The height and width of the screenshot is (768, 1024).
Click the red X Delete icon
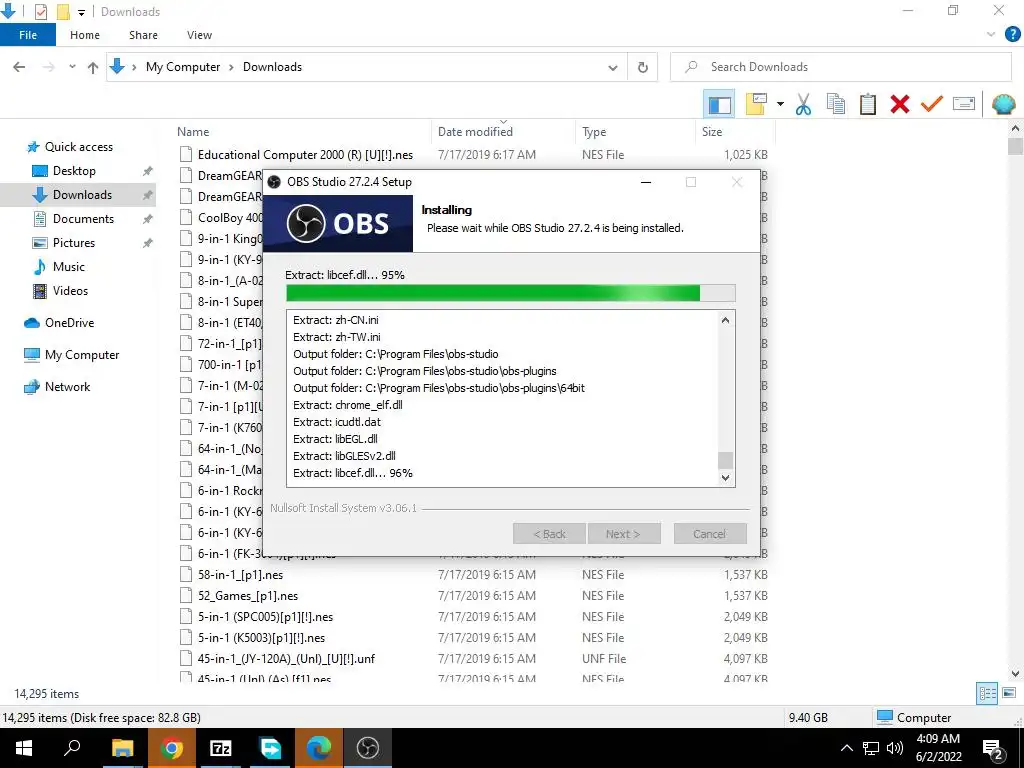coord(900,104)
